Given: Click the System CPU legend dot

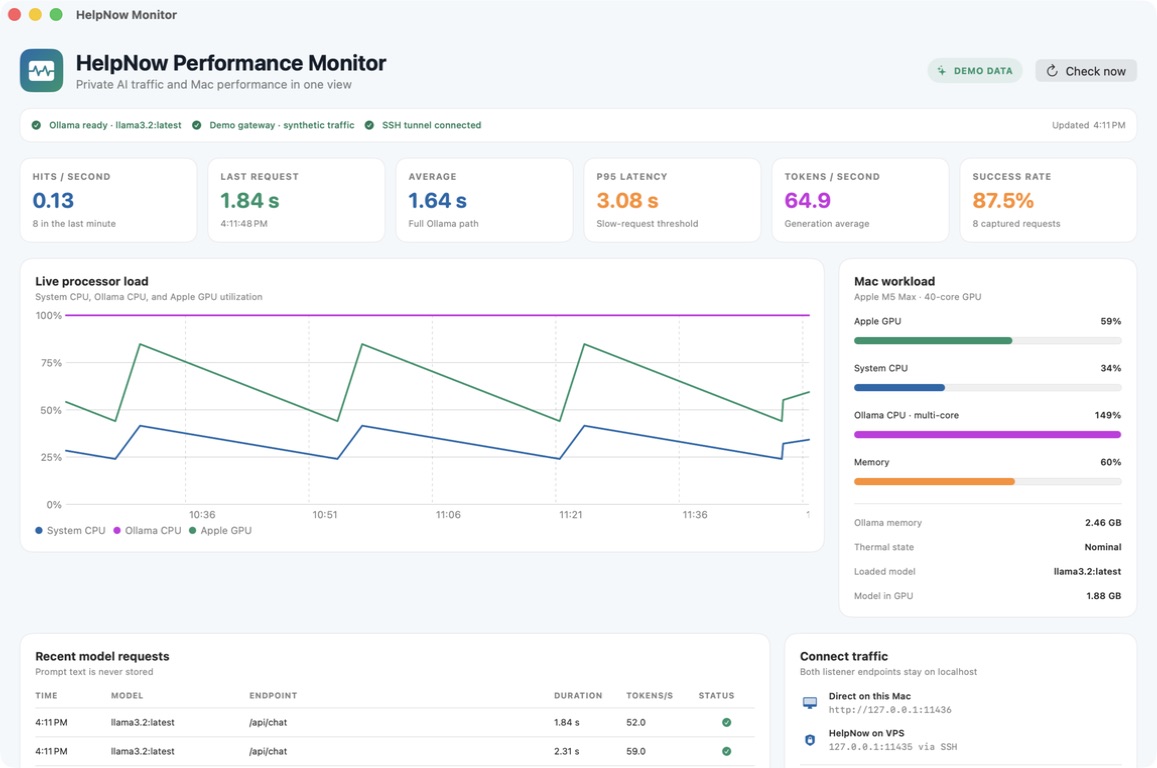Looking at the screenshot, I should [x=38, y=530].
